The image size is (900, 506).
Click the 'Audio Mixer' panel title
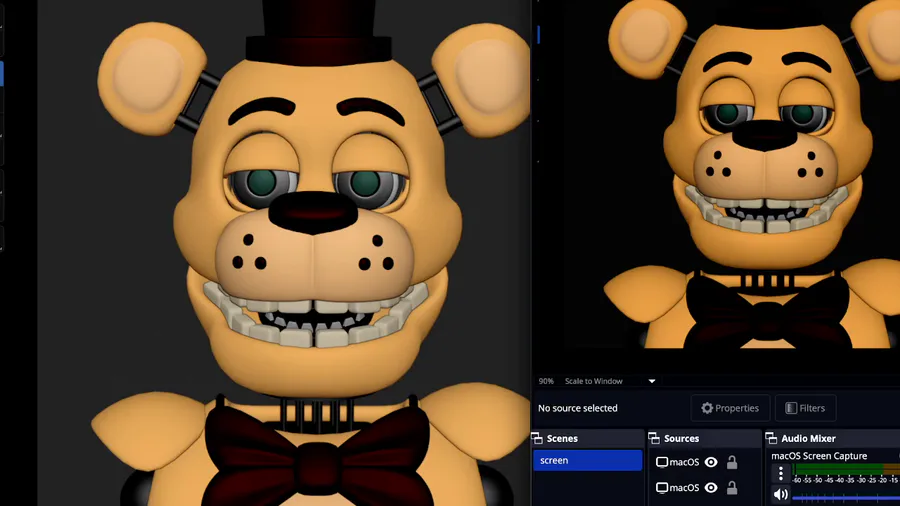(x=808, y=438)
